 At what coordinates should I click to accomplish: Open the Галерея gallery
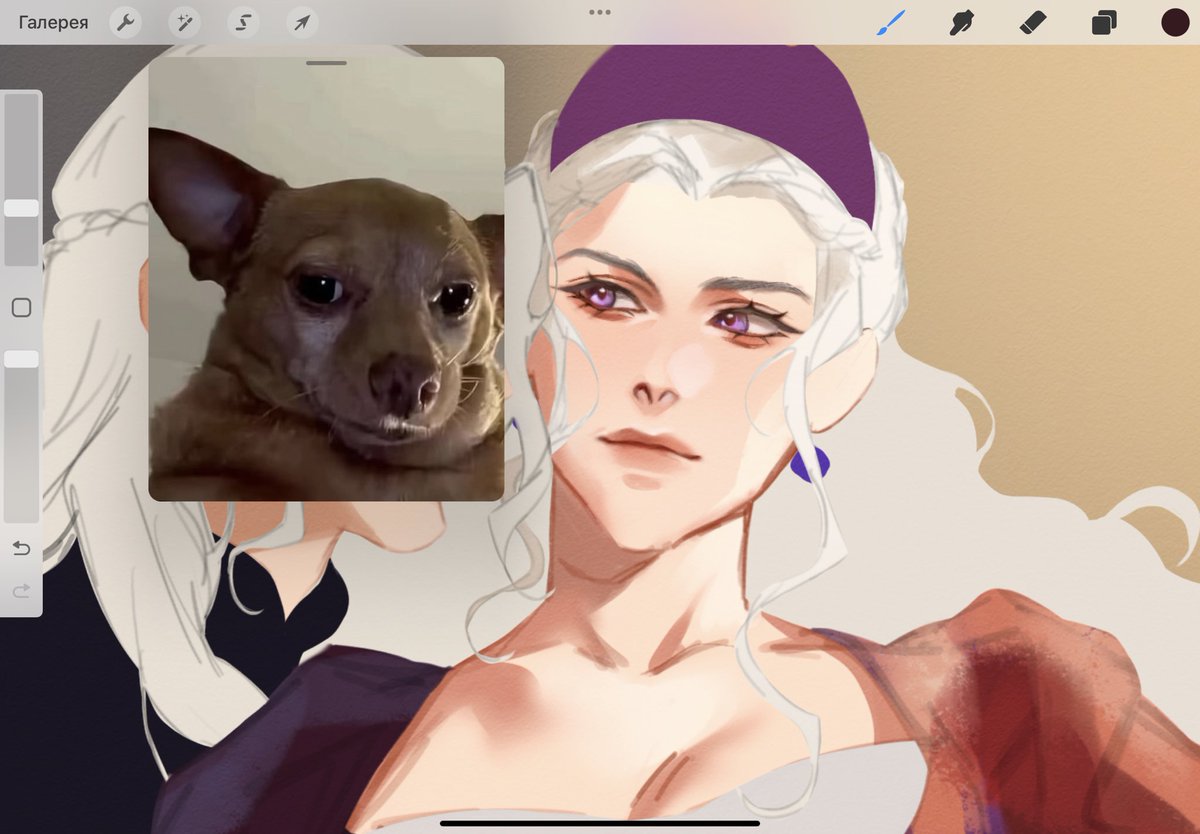[53, 22]
